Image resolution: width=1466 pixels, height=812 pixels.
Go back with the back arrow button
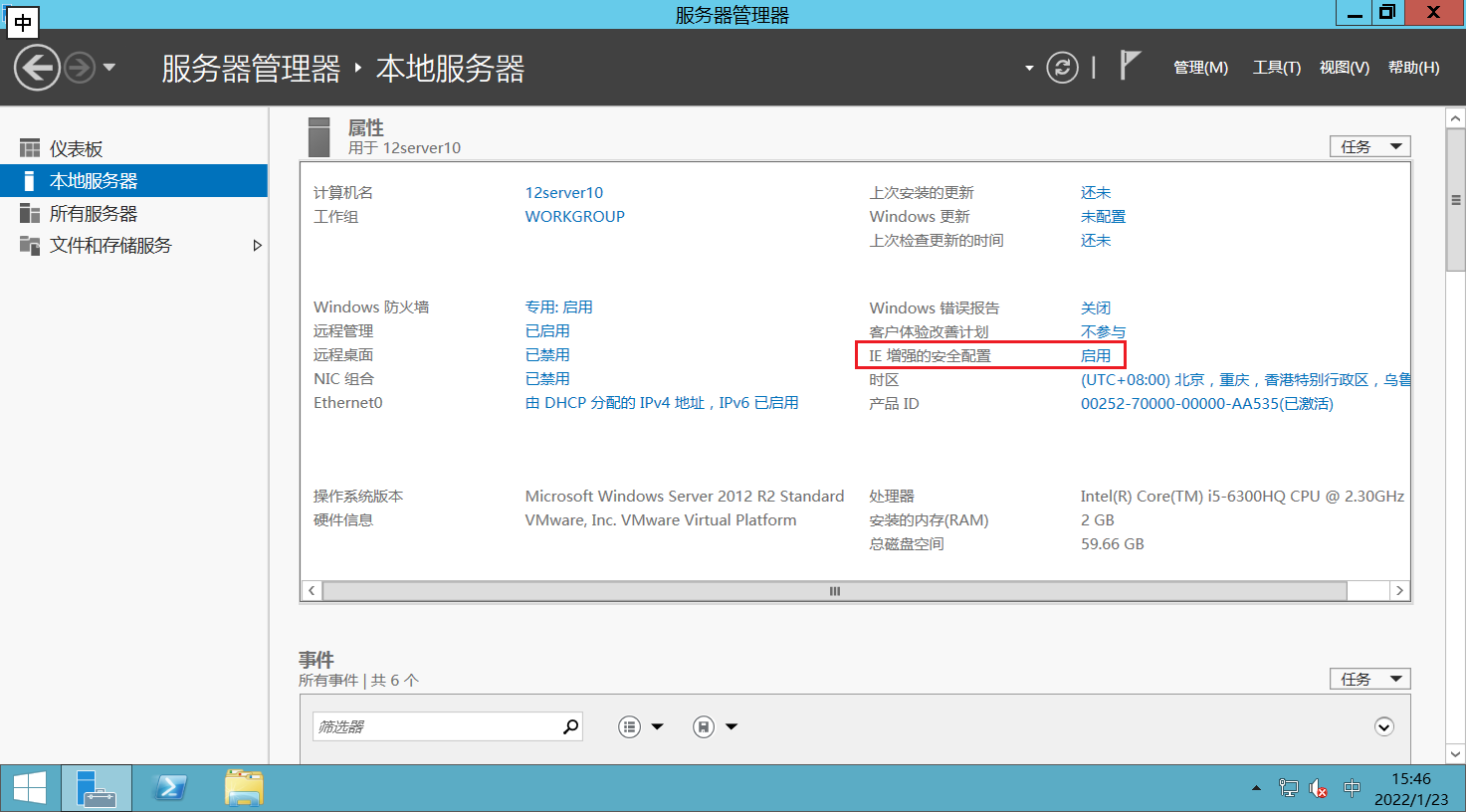click(37, 68)
